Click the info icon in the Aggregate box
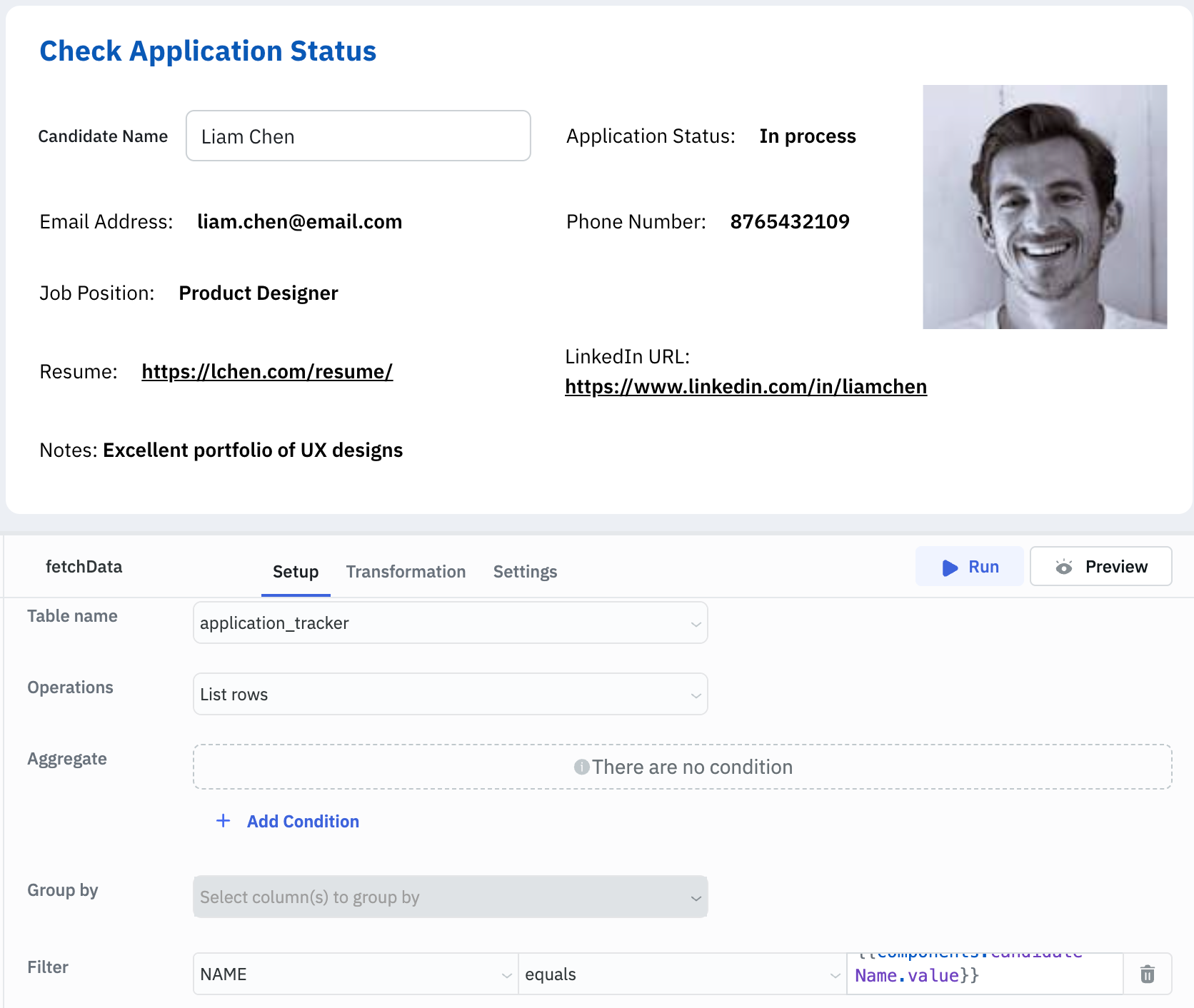 click(x=581, y=767)
